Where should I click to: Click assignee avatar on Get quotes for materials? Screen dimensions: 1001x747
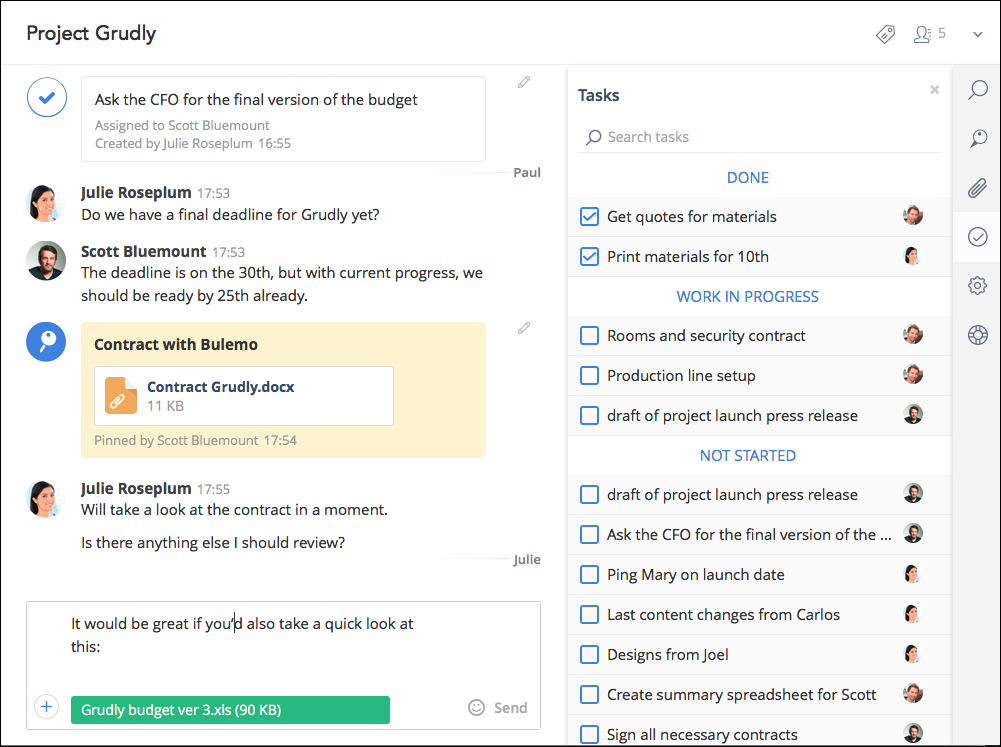913,216
